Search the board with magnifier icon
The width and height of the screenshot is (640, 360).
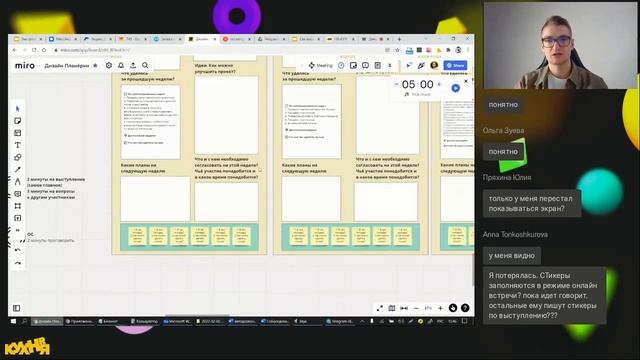click(x=145, y=65)
